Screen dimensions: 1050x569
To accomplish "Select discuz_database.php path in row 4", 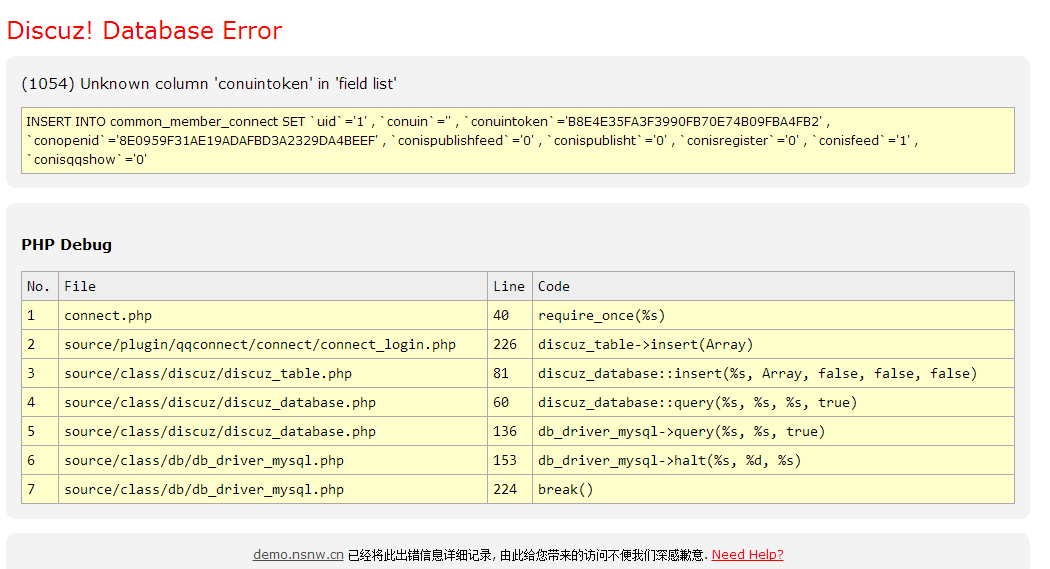I will point(273,402).
